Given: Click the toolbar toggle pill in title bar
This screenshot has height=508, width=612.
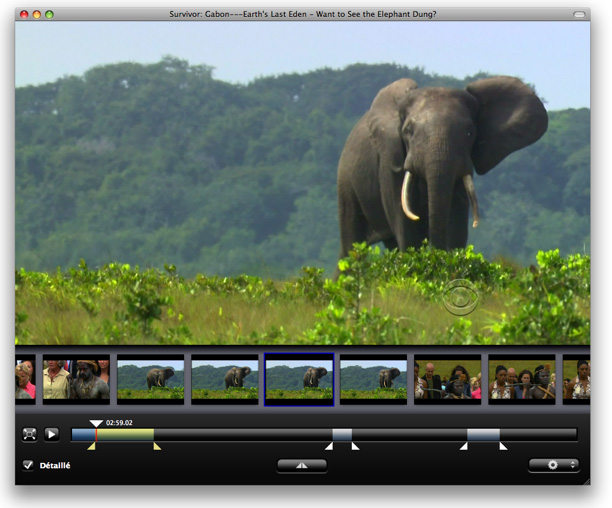Looking at the screenshot, I should pos(579,14).
